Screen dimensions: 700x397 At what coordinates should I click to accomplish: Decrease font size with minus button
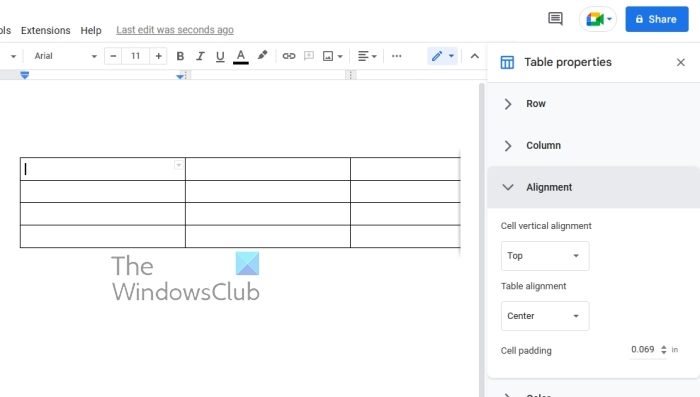click(x=113, y=56)
